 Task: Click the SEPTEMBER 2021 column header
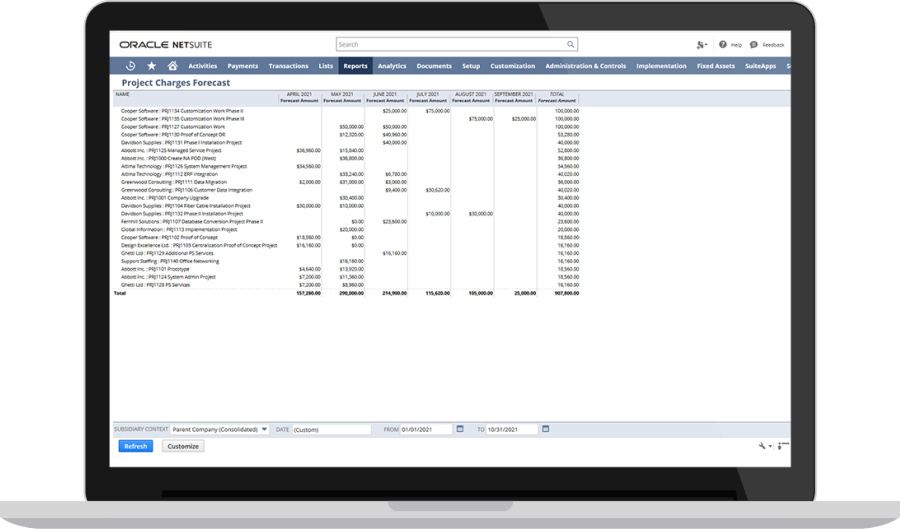coord(514,94)
